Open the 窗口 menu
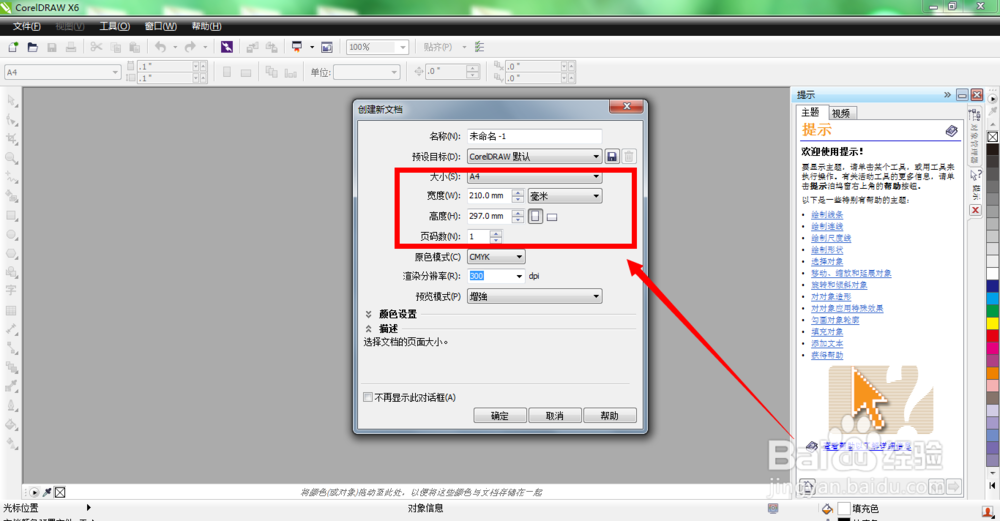This screenshot has width=1000, height=521. tap(161, 26)
